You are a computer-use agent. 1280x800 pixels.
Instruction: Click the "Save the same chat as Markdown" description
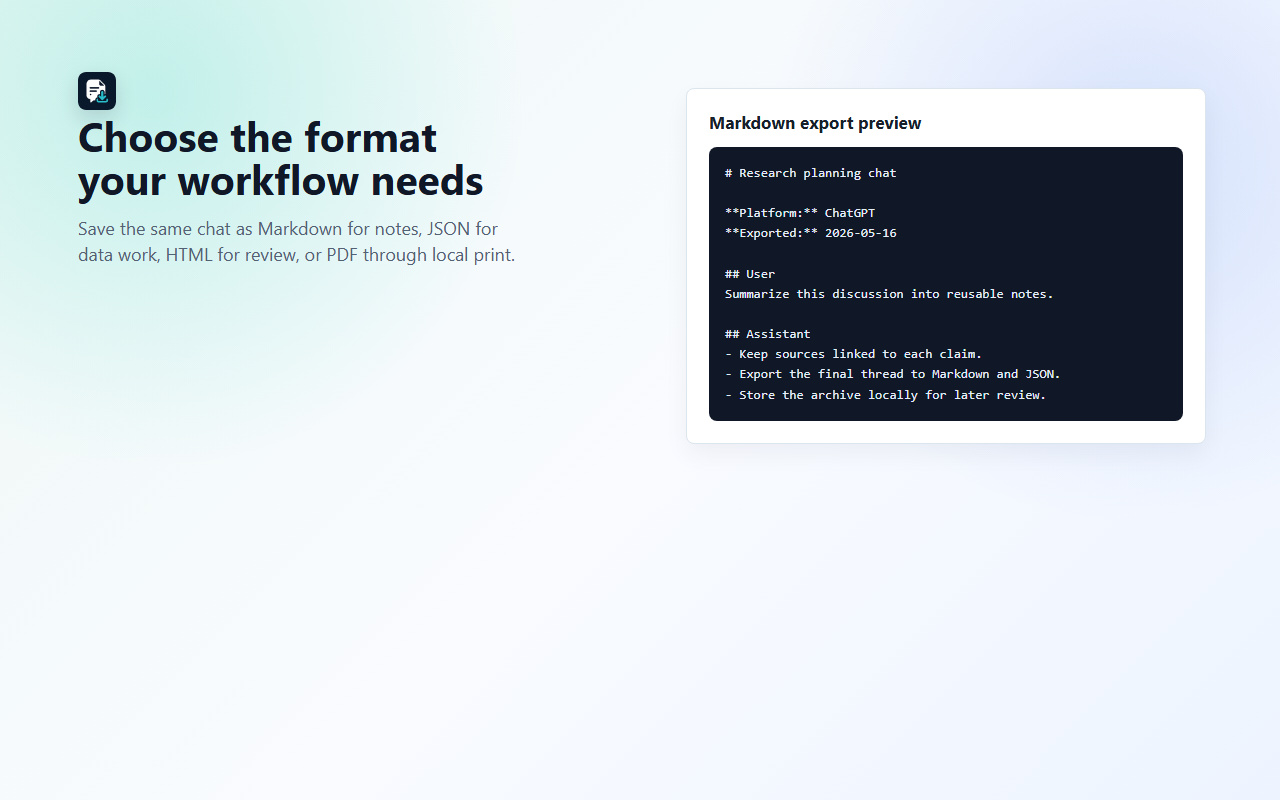[x=297, y=242]
